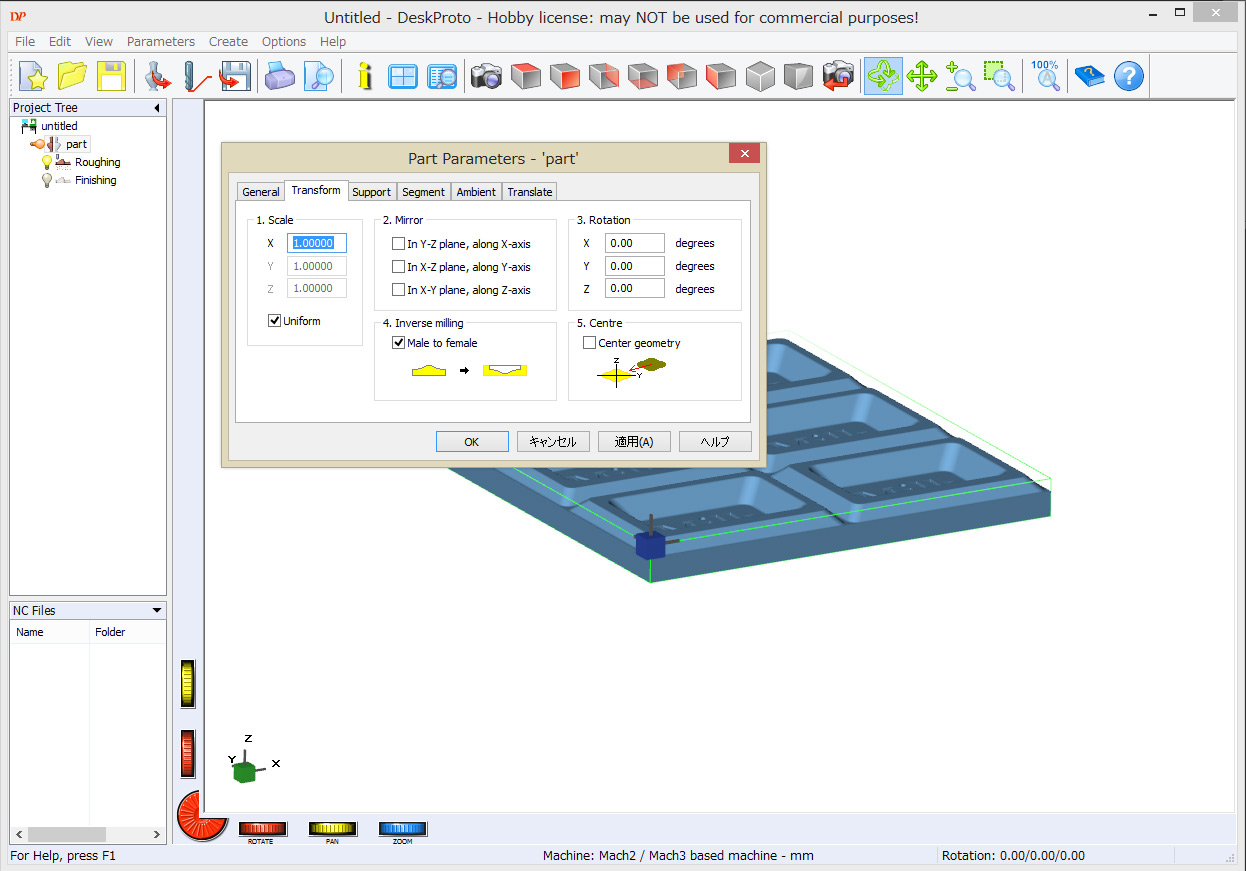Select the zoom window selection icon
Image resolution: width=1246 pixels, height=871 pixels.
pos(998,76)
